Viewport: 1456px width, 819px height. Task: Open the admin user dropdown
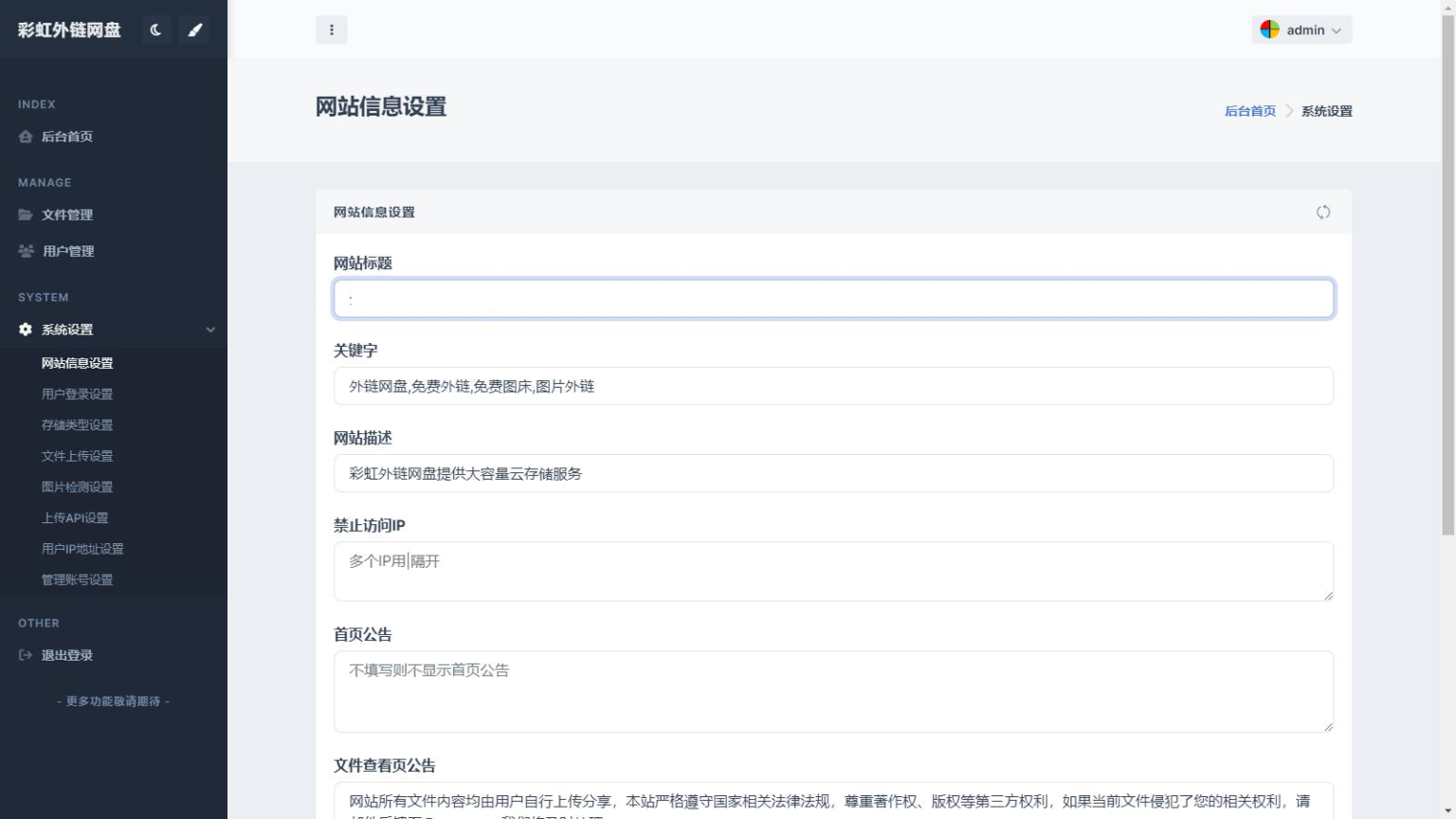pos(1301,30)
